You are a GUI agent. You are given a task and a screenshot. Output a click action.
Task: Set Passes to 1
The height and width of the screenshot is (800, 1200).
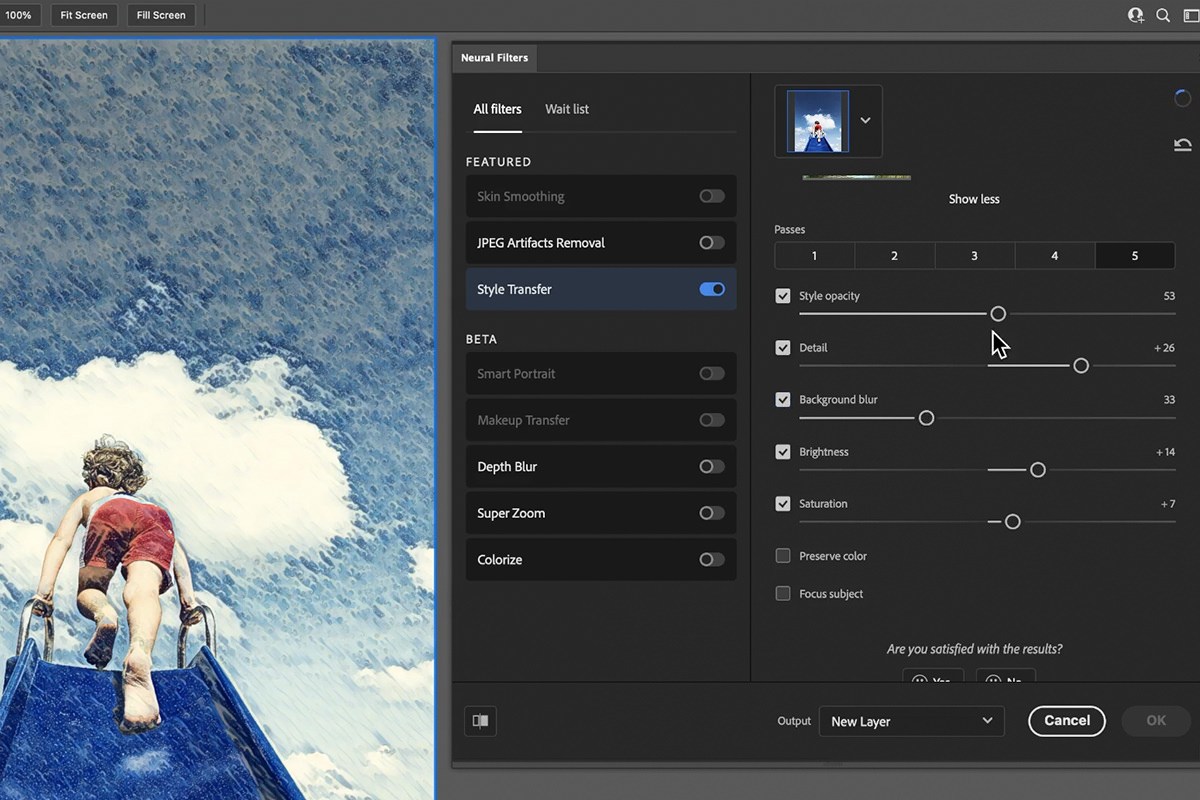click(814, 256)
